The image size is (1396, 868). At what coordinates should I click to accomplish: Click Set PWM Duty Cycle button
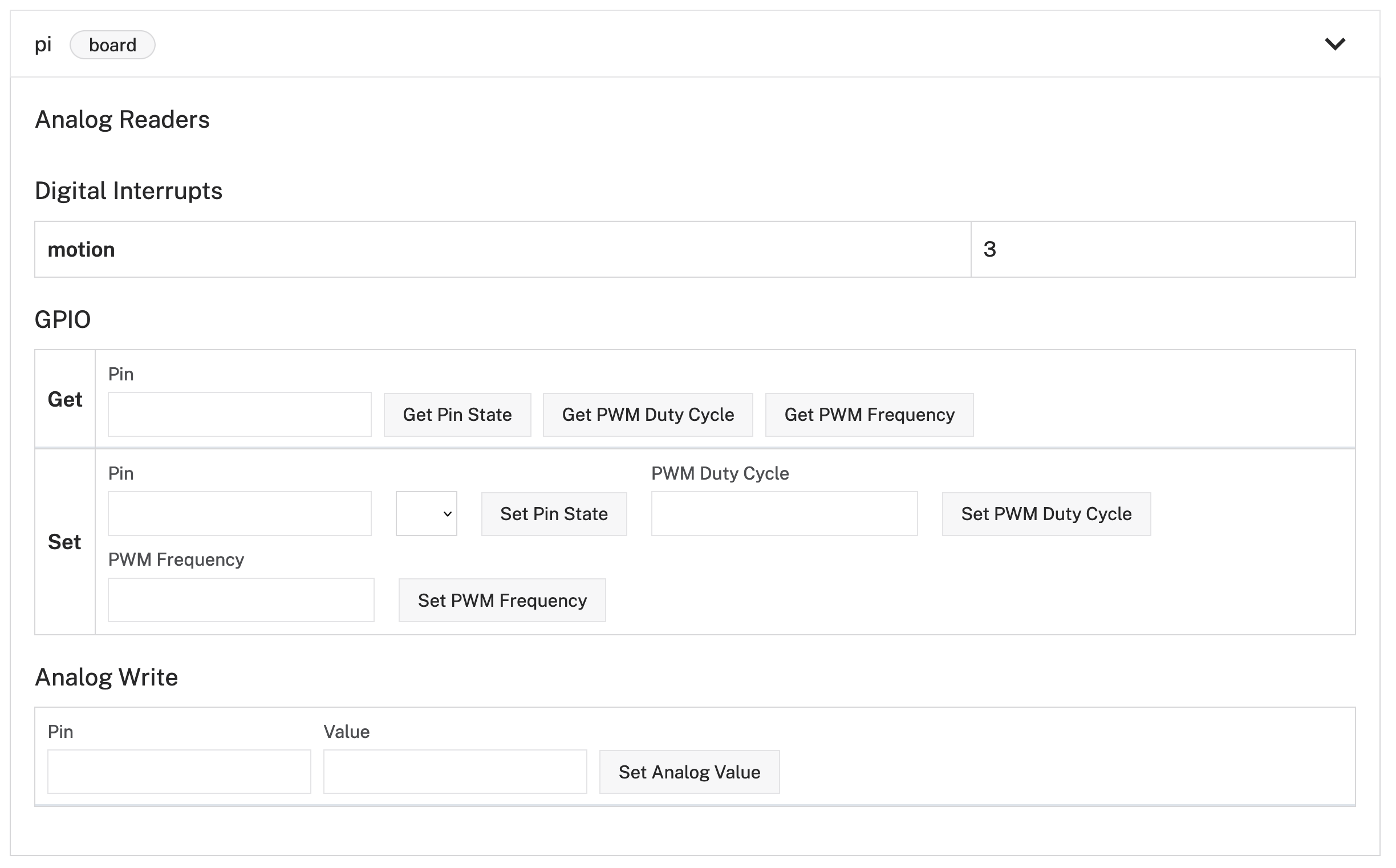pos(1045,514)
